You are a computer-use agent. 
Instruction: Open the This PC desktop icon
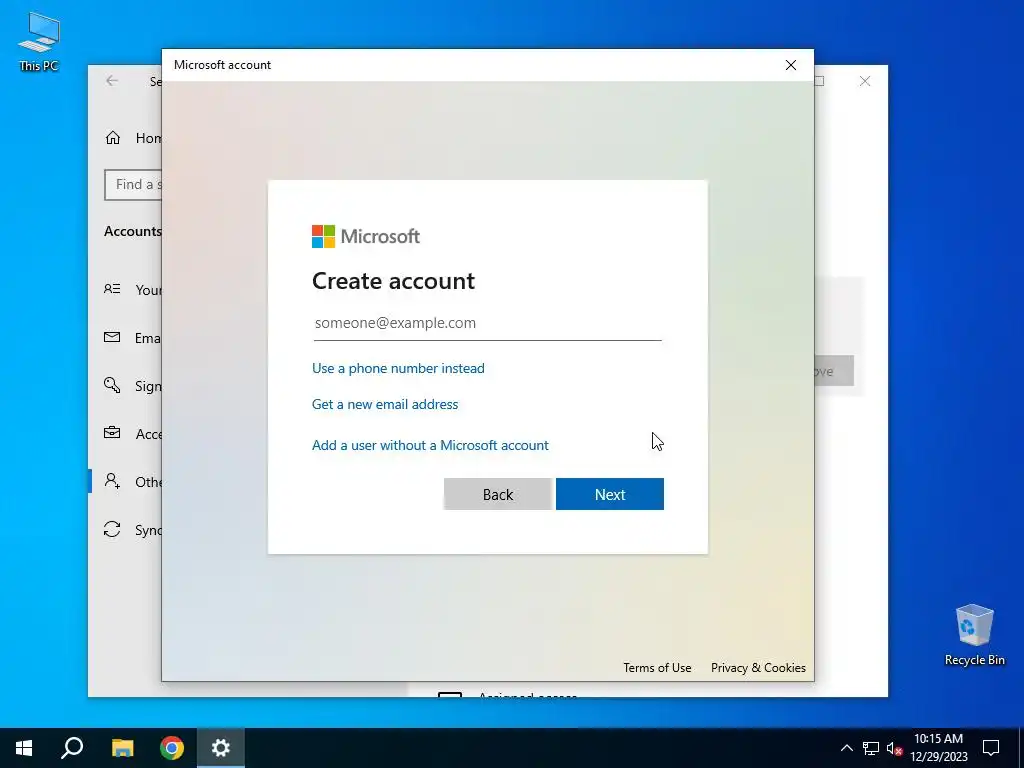tap(39, 42)
